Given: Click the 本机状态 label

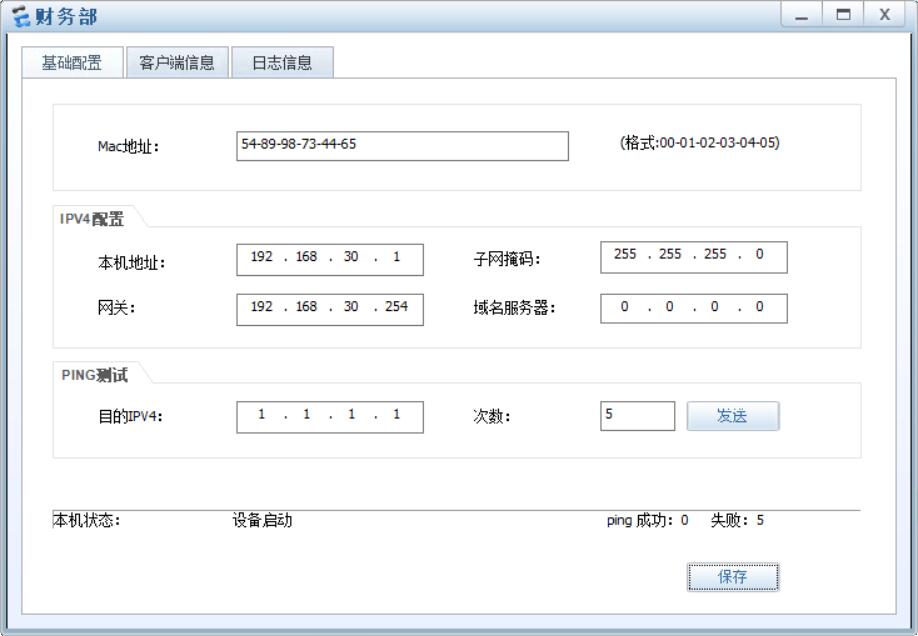Looking at the screenshot, I should pos(87,520).
